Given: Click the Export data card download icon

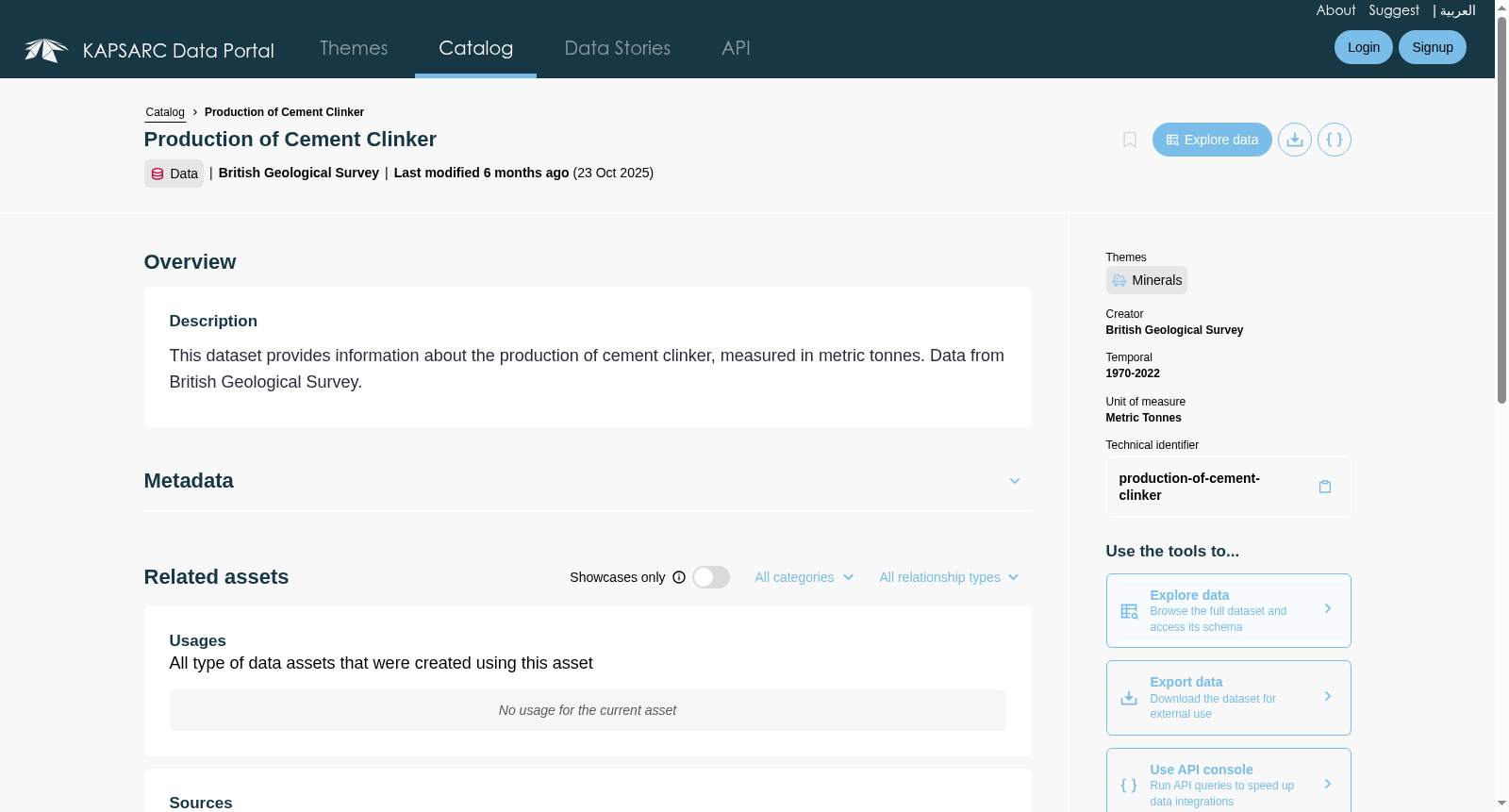Looking at the screenshot, I should [1129, 698].
